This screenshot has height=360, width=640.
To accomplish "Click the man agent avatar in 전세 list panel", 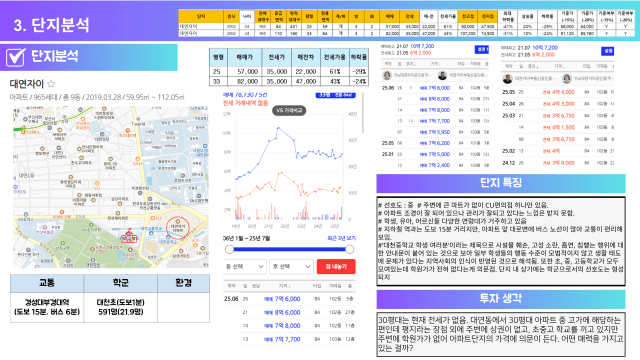I will [507, 78].
